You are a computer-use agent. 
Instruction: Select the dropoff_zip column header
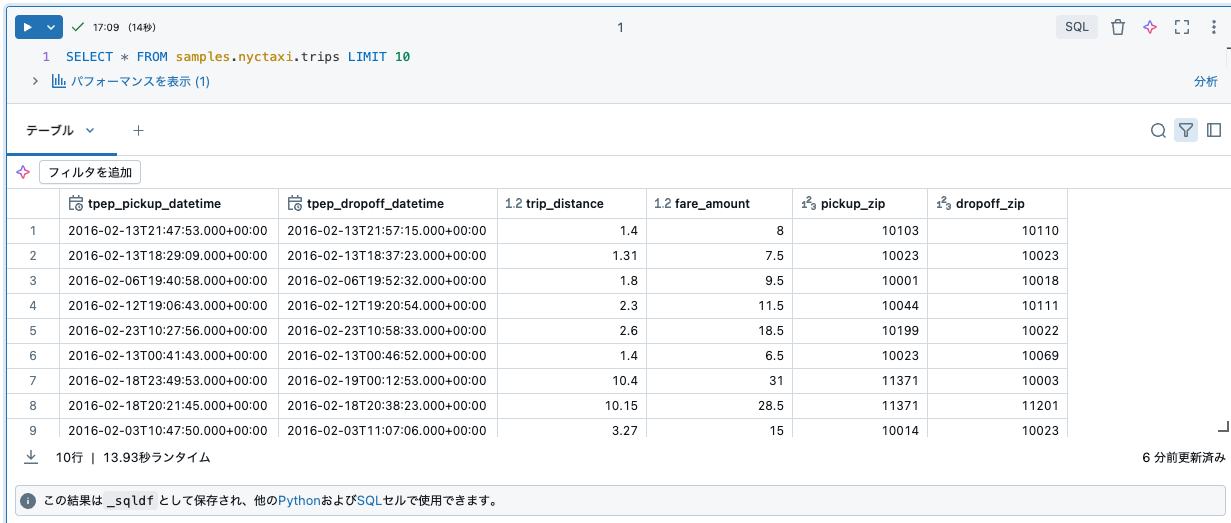tap(997, 203)
